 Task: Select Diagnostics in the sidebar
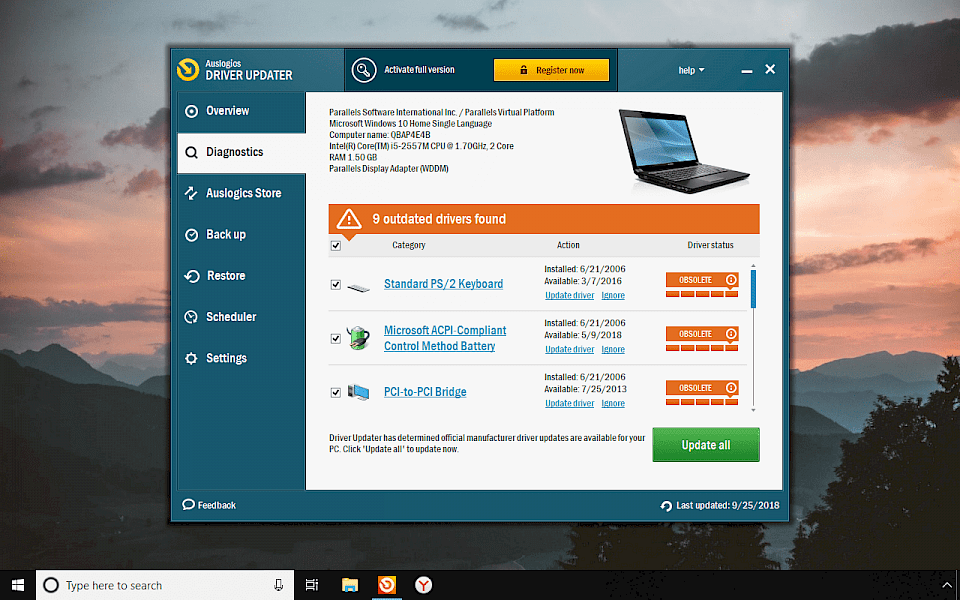tap(241, 152)
